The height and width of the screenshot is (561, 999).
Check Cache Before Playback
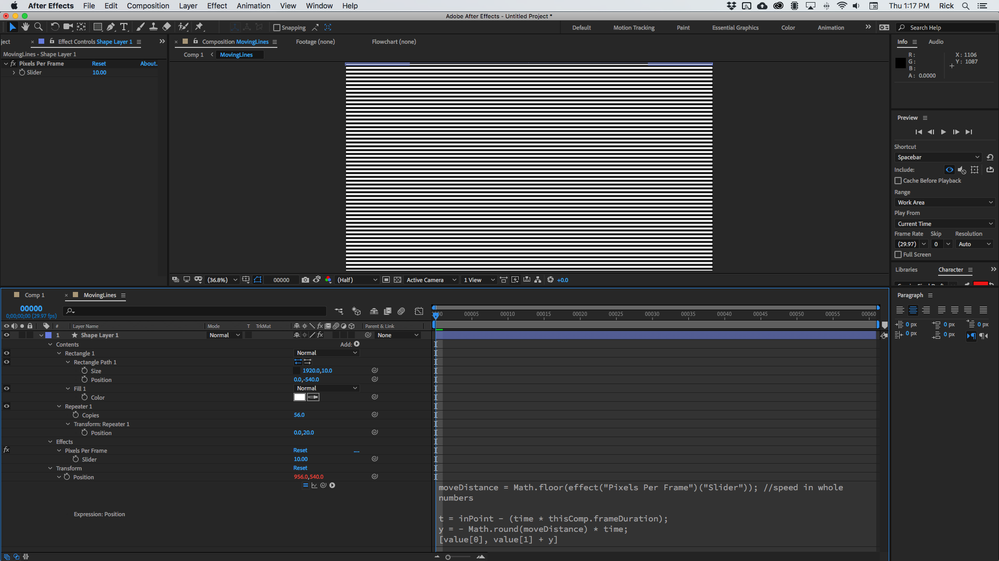(898, 181)
